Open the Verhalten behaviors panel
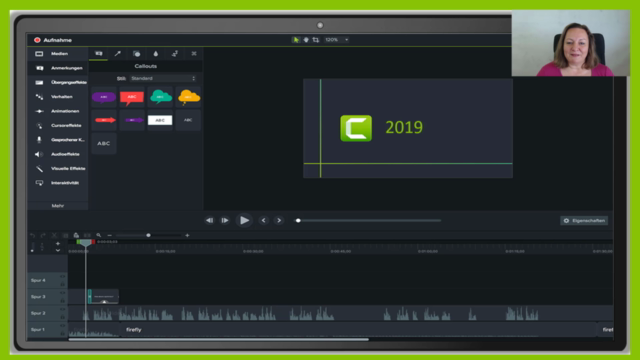This screenshot has width=640, height=360. click(58, 97)
